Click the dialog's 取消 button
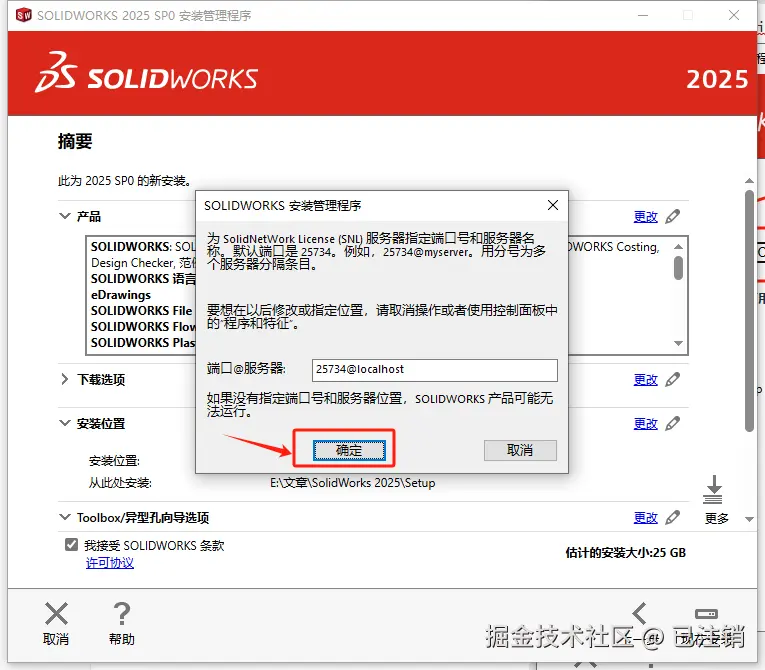This screenshot has width=765, height=670. click(x=520, y=450)
